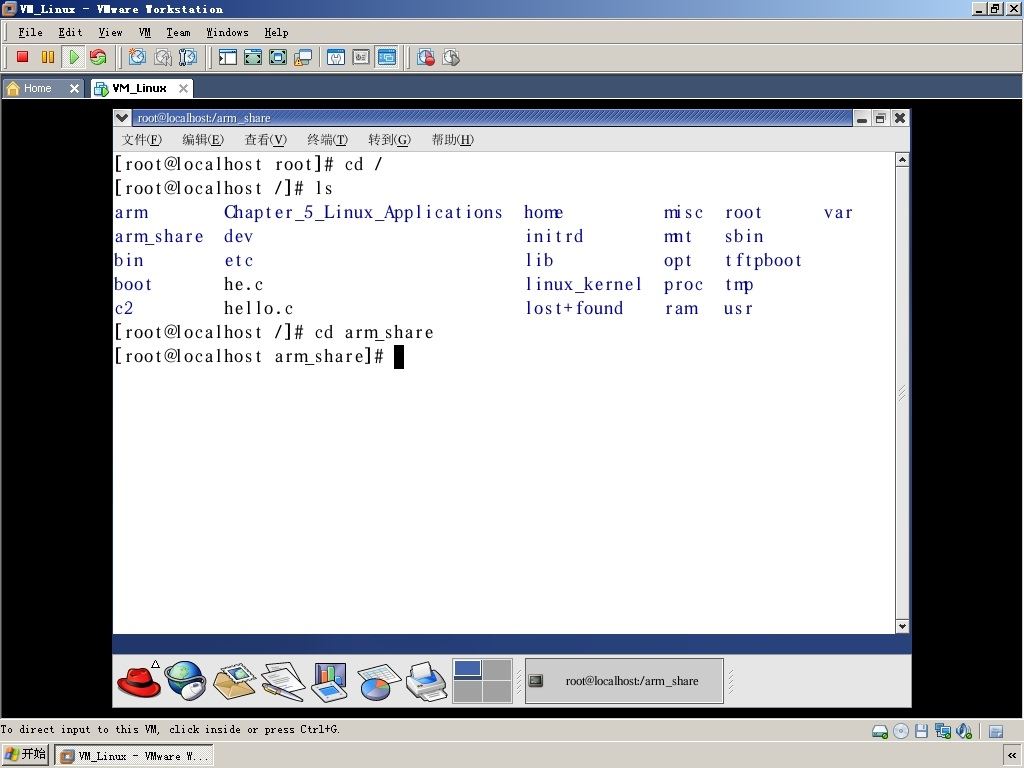The image size is (1024, 768).
Task: Click the linux_kernel directory name
Action: pos(583,285)
